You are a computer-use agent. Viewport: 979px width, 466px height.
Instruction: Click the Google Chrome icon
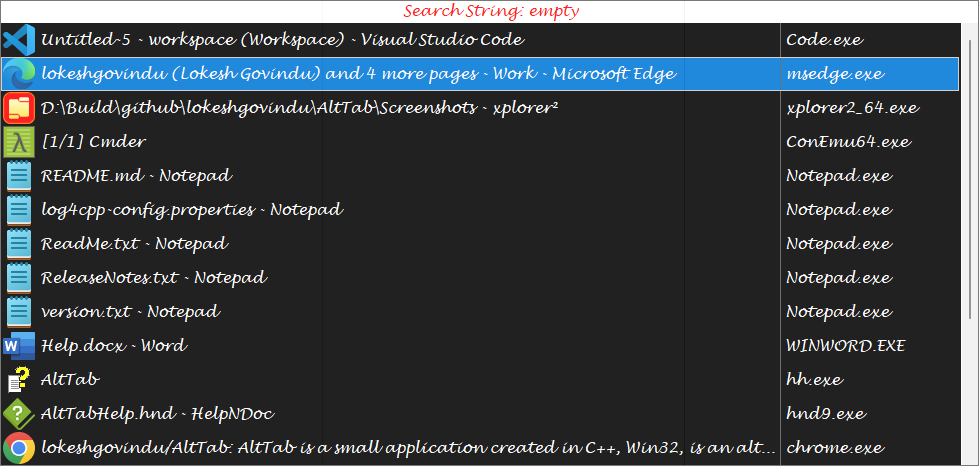click(x=19, y=447)
